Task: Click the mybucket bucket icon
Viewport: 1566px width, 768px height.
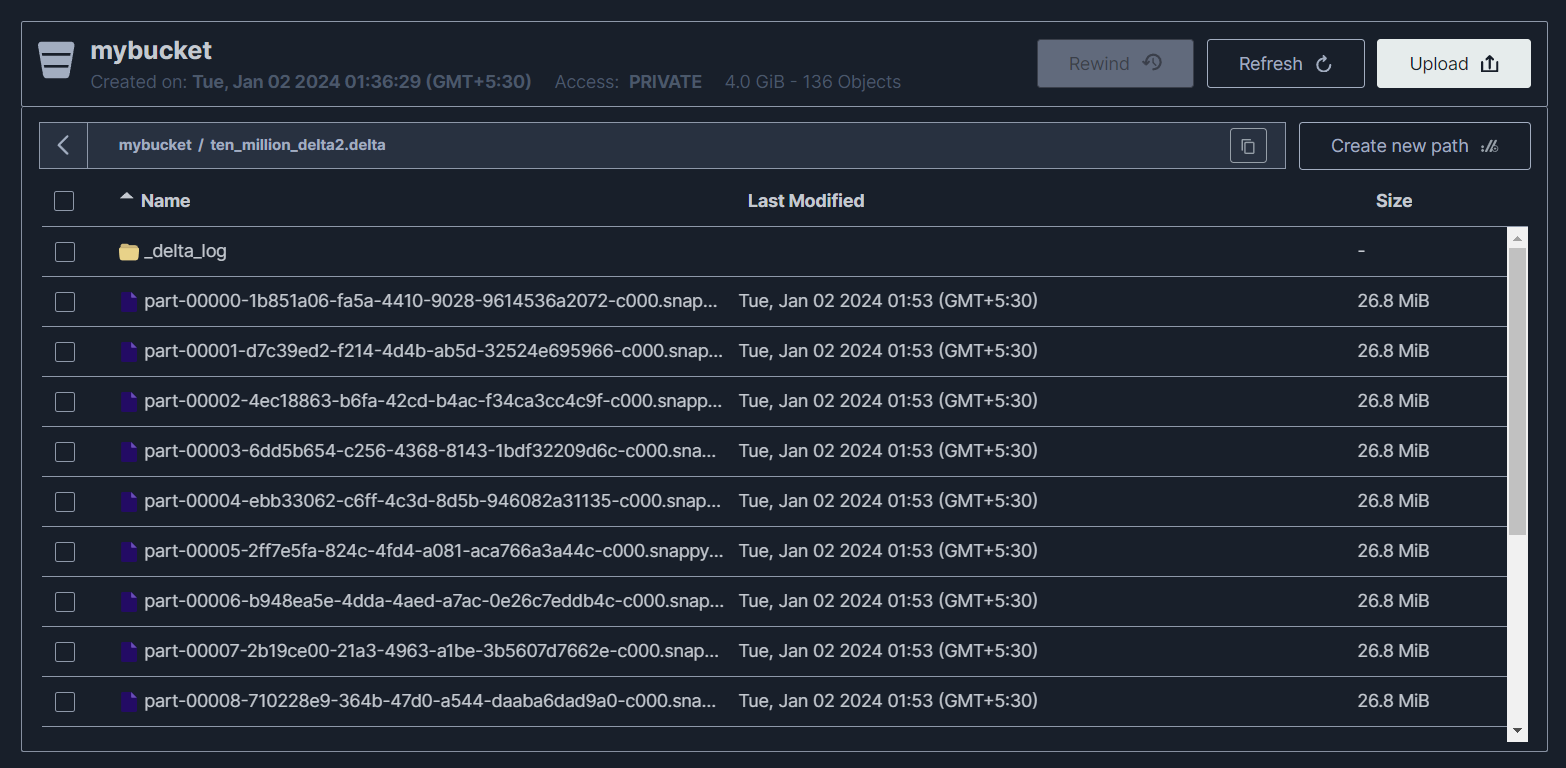Action: point(56,60)
